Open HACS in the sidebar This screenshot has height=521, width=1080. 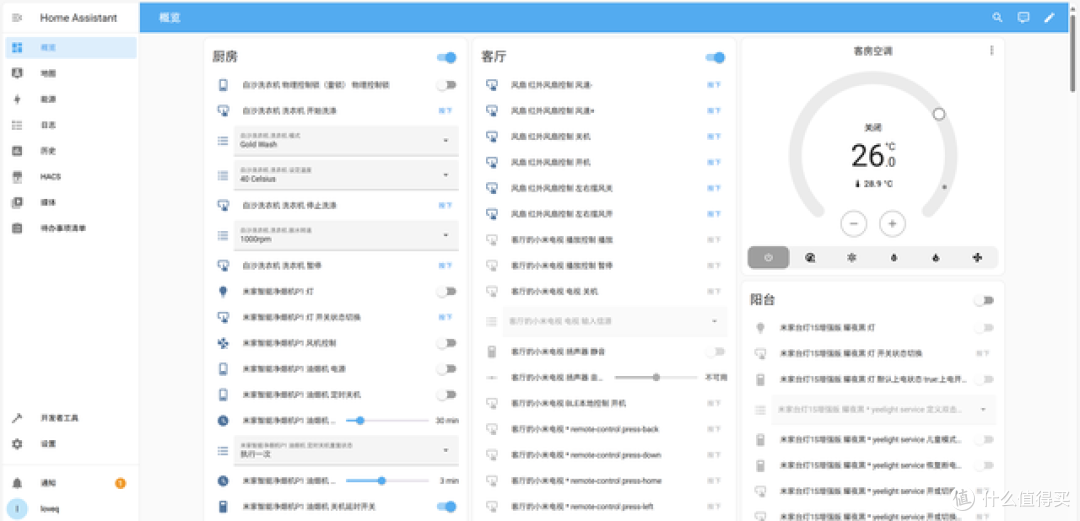pyautogui.click(x=71, y=176)
